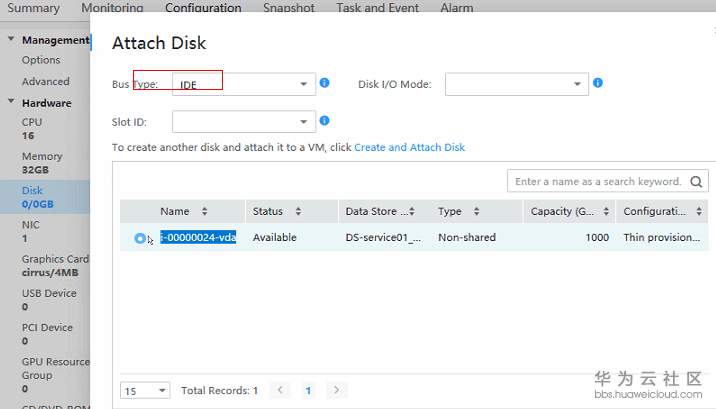Click the Disk I/O Mode info icon
The height and width of the screenshot is (409, 716).
click(597, 83)
